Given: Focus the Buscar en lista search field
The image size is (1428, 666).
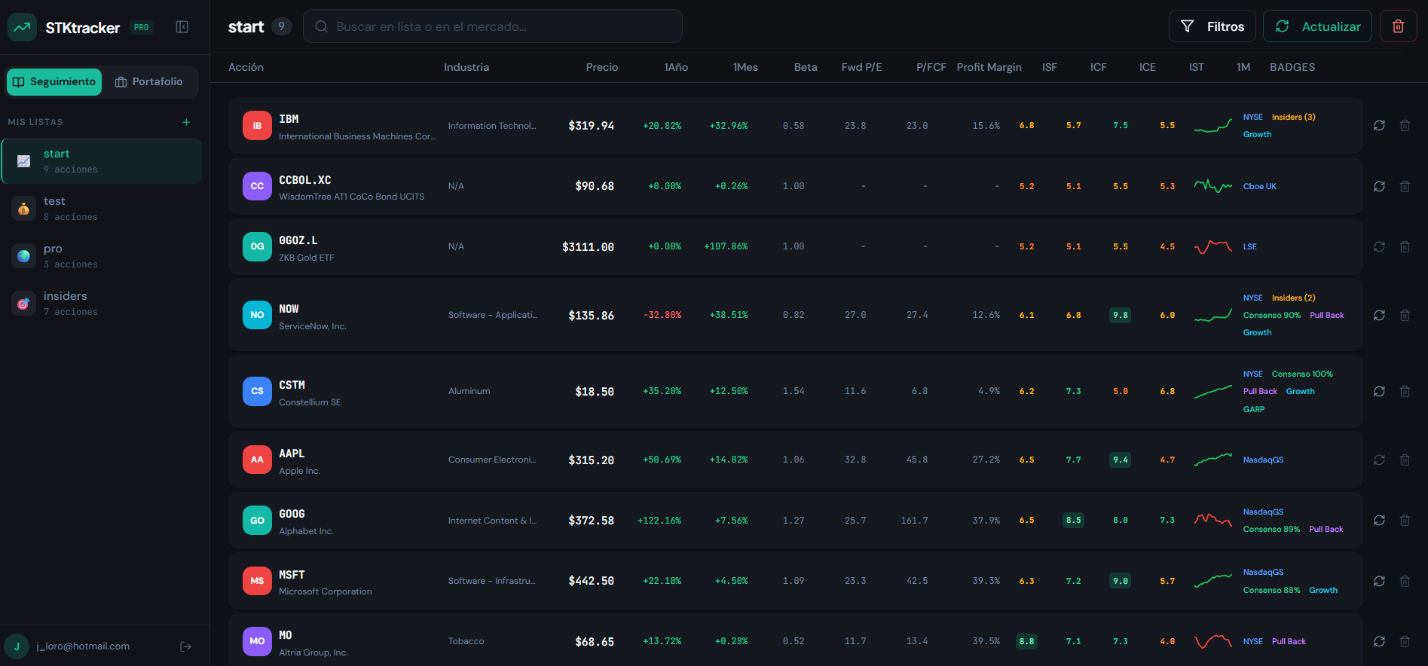Looking at the screenshot, I should click(493, 26).
